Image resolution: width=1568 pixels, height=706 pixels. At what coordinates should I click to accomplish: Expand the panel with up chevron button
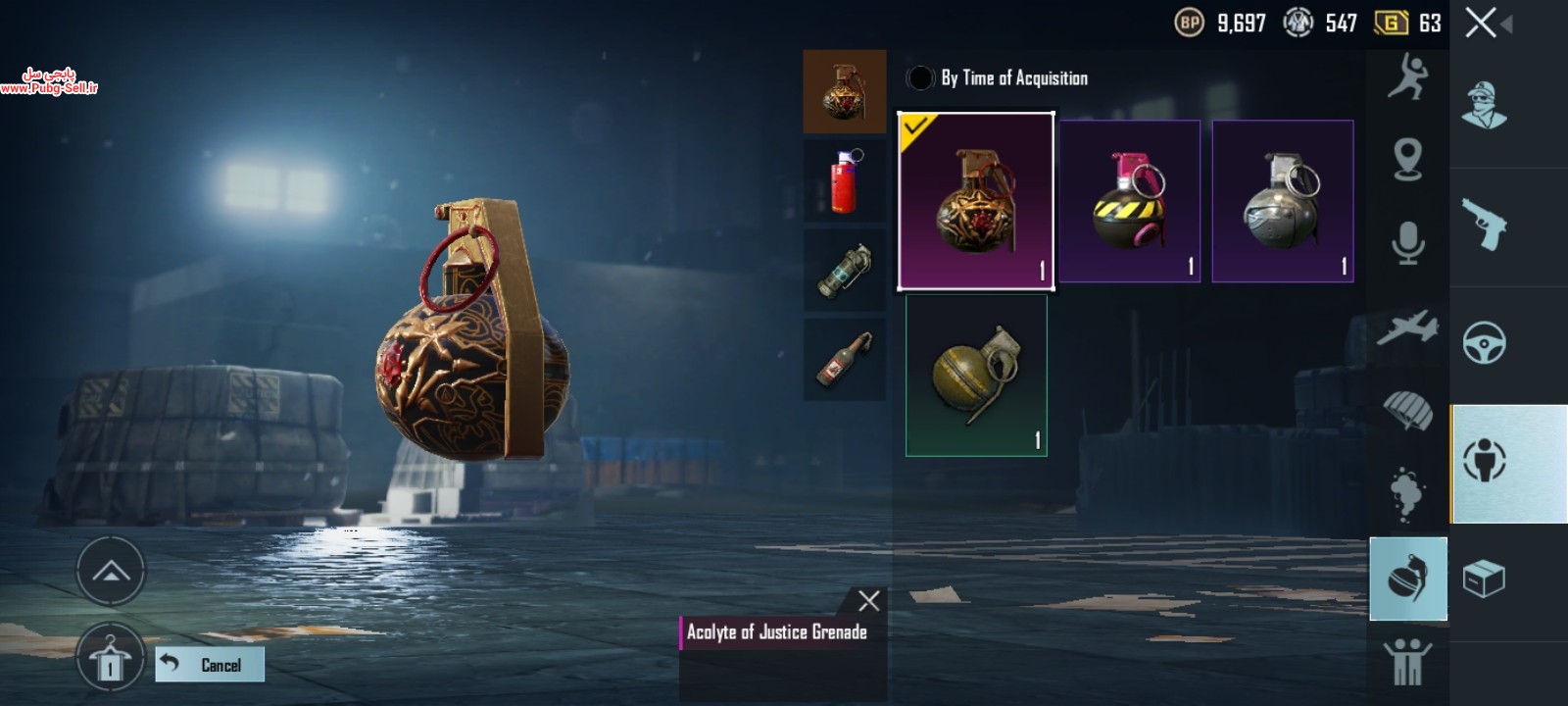[x=111, y=572]
